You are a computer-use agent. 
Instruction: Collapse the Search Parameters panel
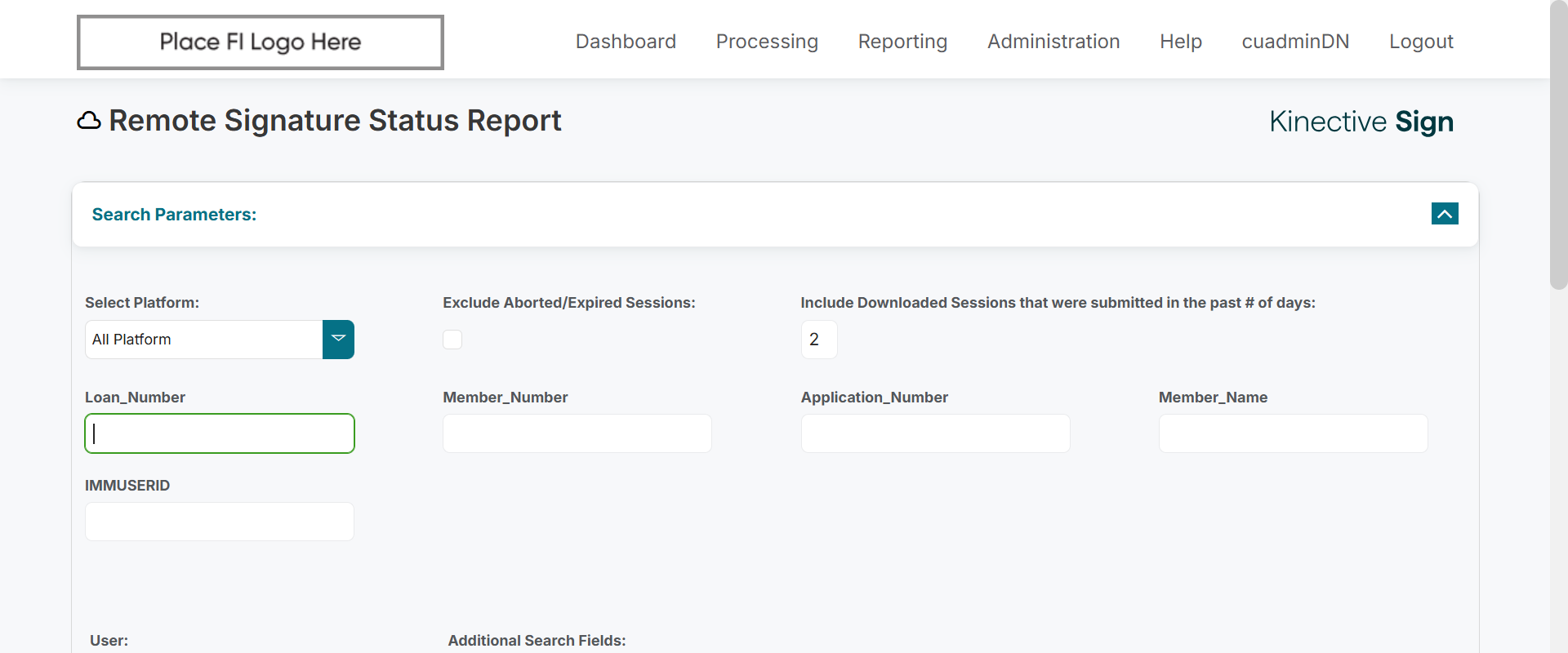pyautogui.click(x=1444, y=214)
